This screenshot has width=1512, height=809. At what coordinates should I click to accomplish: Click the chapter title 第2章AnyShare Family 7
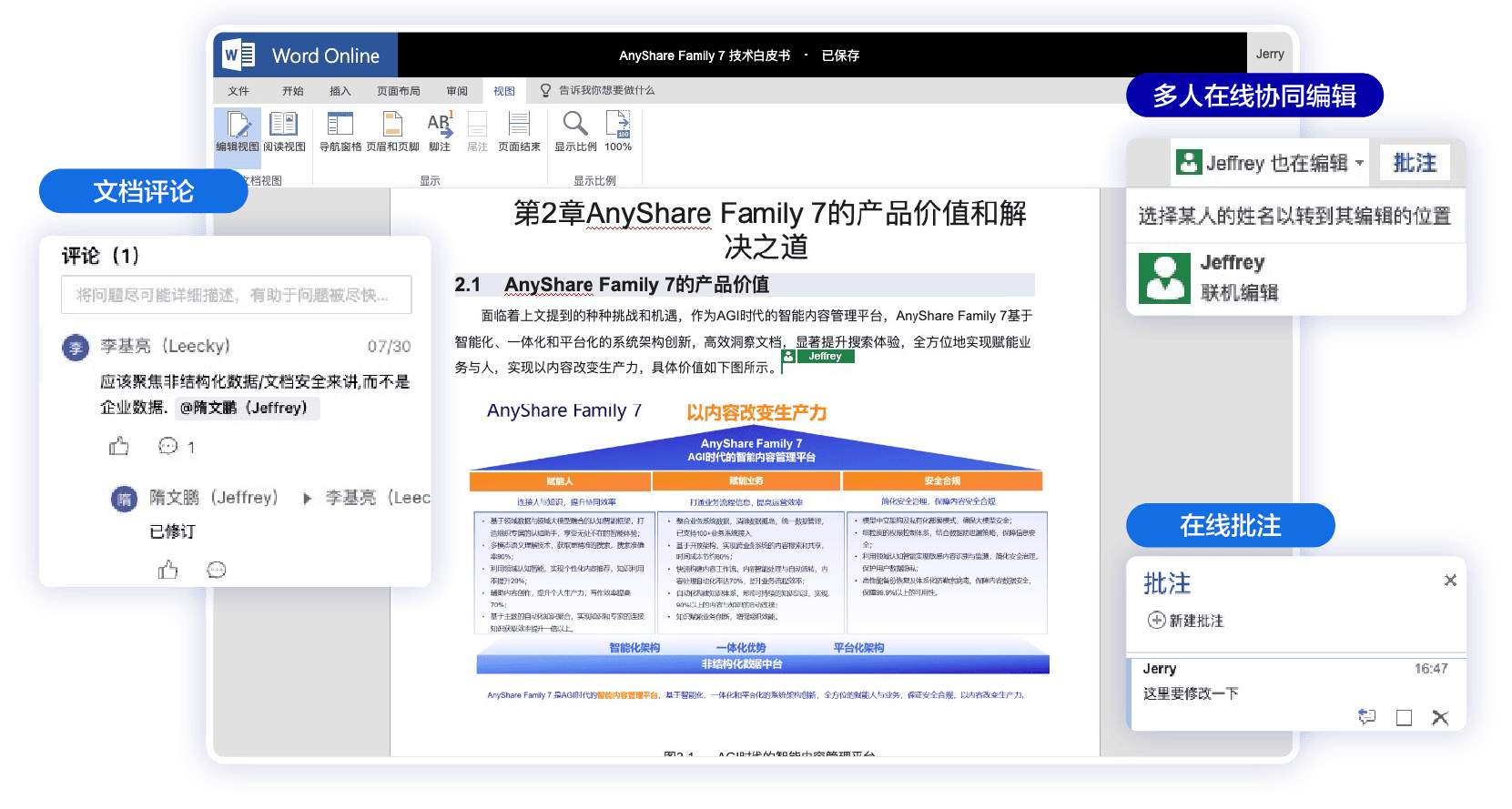[x=770, y=229]
